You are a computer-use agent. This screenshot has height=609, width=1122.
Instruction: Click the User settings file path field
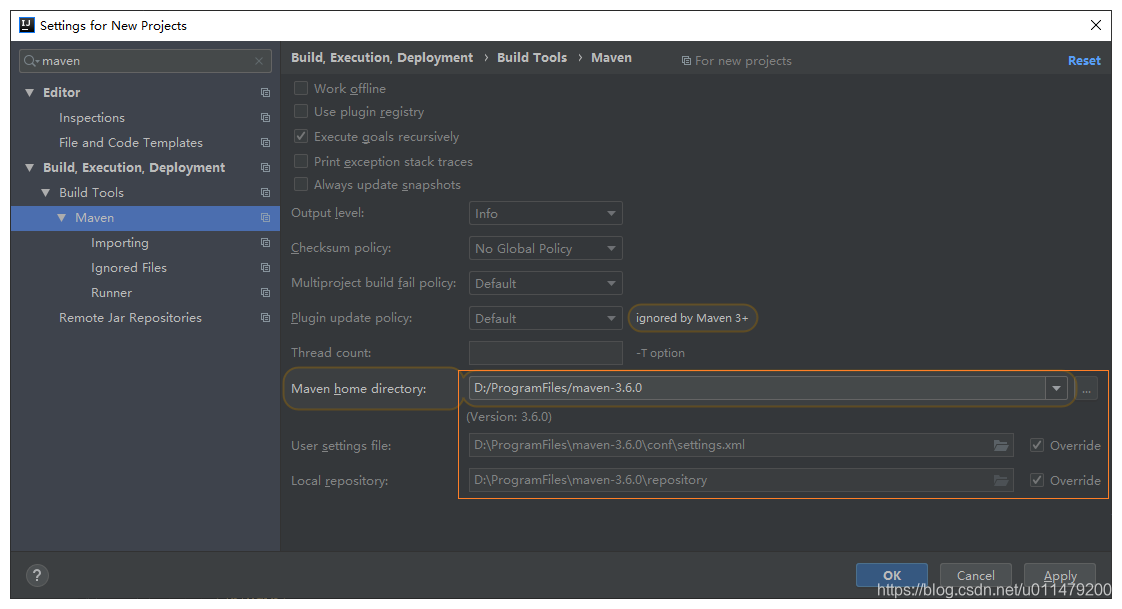(741, 445)
